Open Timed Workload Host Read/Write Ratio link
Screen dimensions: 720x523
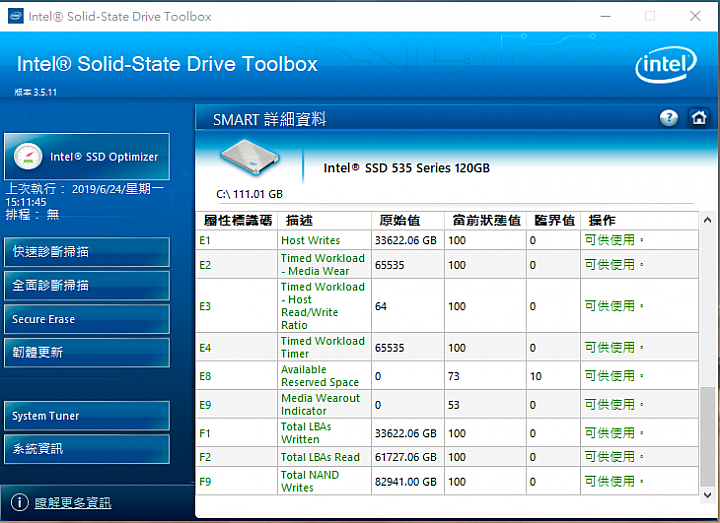pos(322,306)
